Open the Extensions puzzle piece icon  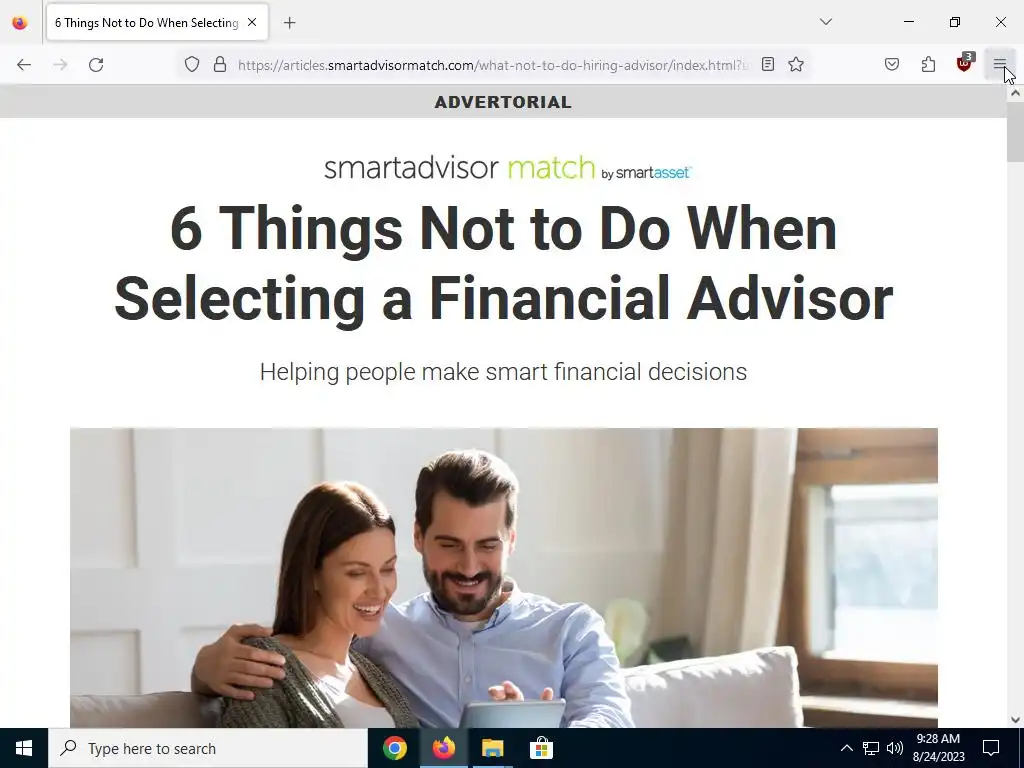coord(928,65)
